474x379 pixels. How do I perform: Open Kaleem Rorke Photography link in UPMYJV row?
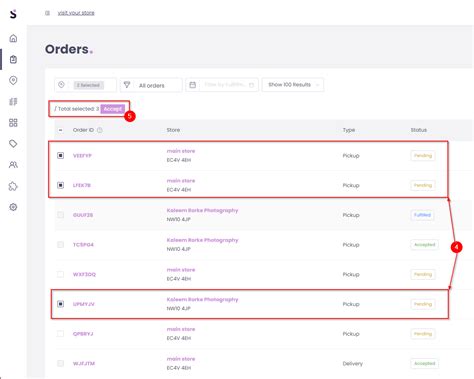tap(202, 299)
